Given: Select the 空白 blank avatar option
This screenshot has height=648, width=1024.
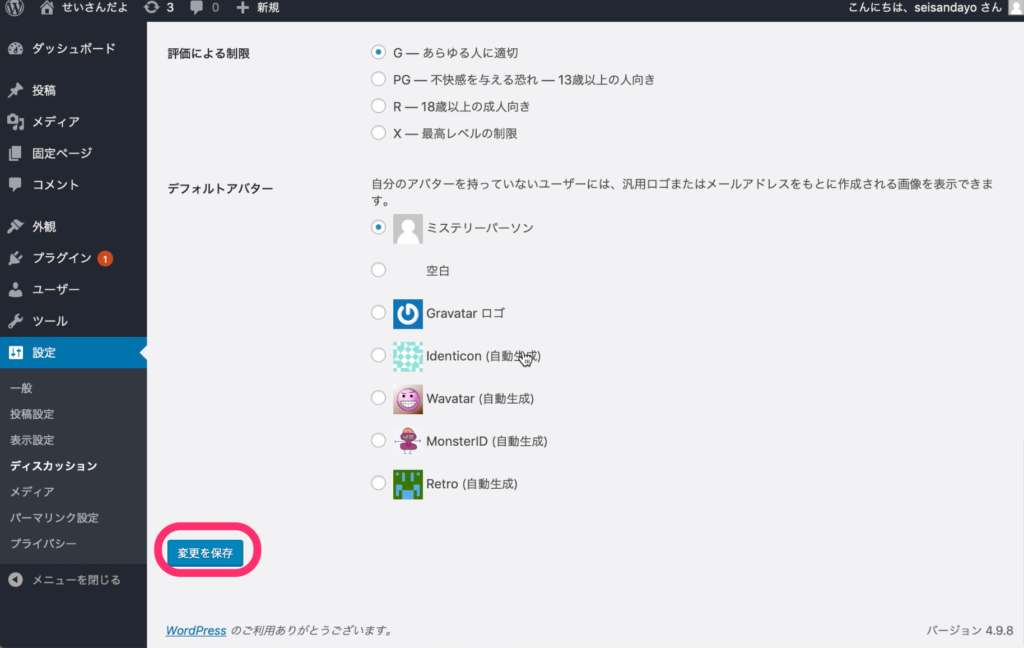Looking at the screenshot, I should coord(378,270).
